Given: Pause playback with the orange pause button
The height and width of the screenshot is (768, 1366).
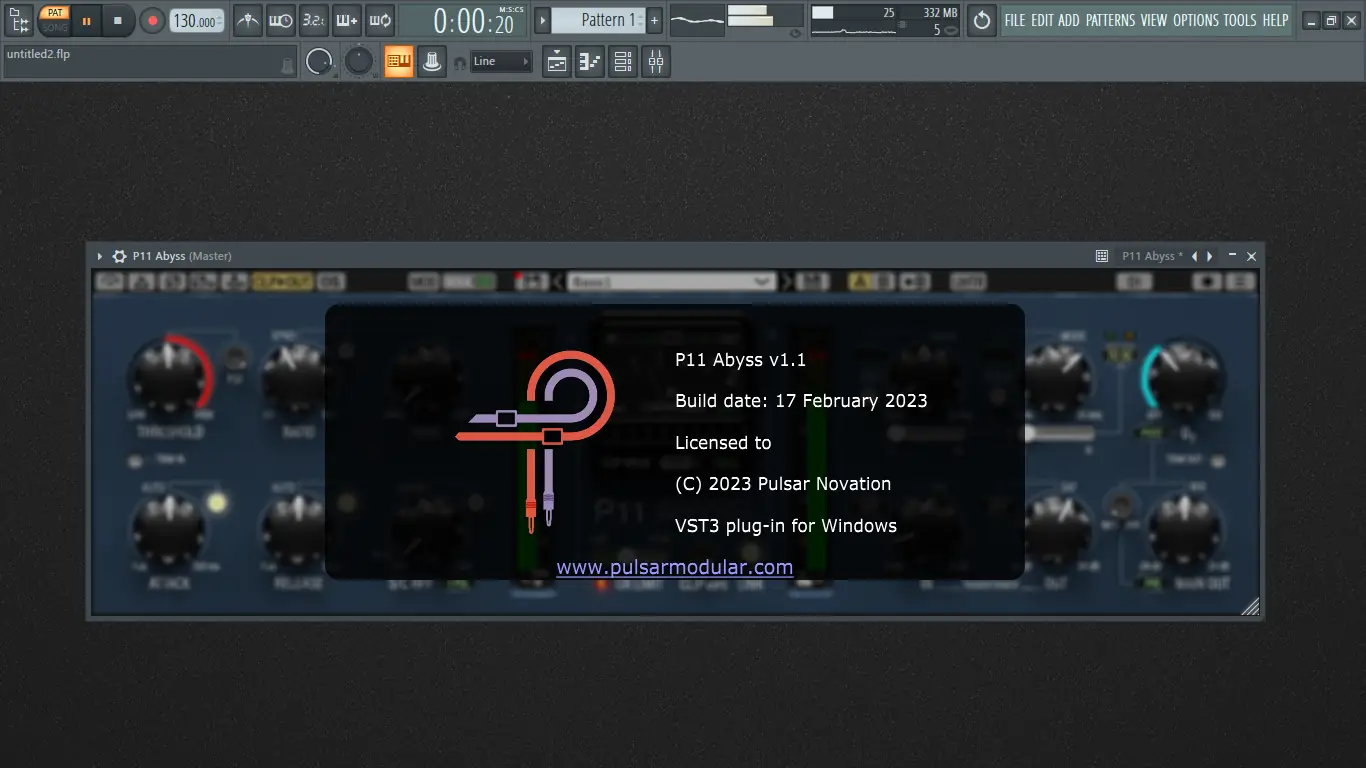Looking at the screenshot, I should pos(86,20).
